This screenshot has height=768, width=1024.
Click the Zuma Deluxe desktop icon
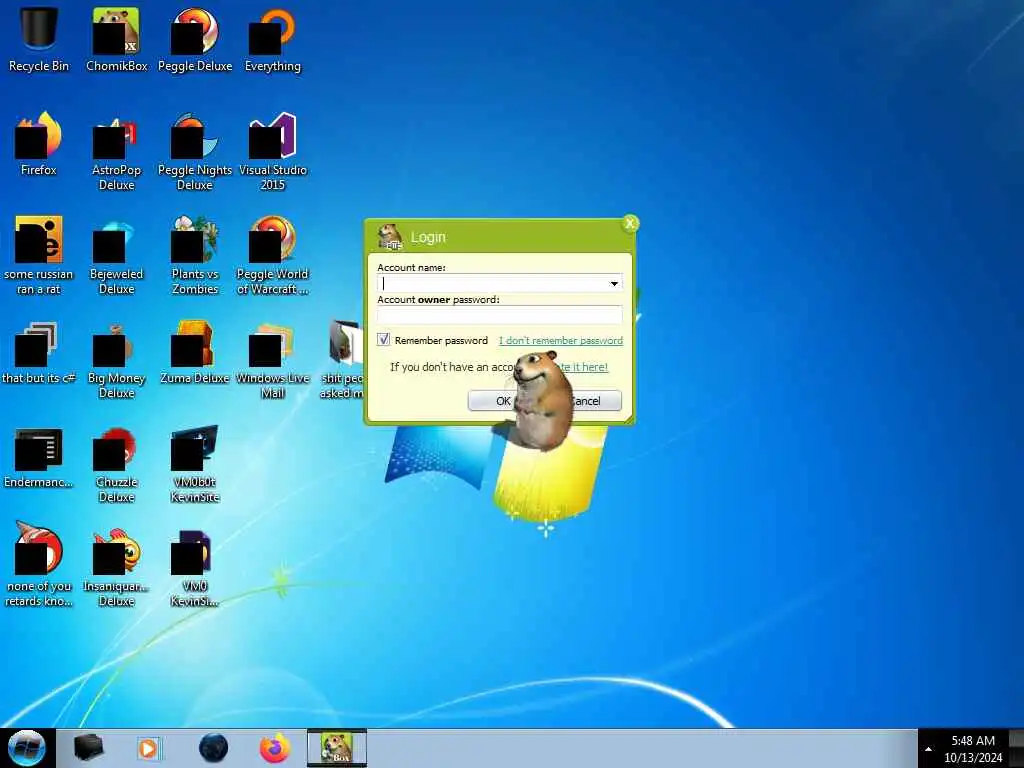point(195,353)
